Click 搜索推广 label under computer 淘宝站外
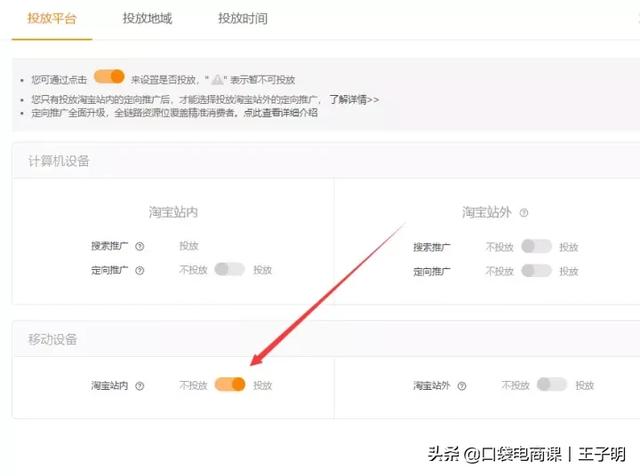Viewport: 640px width, 476px height. click(x=432, y=247)
